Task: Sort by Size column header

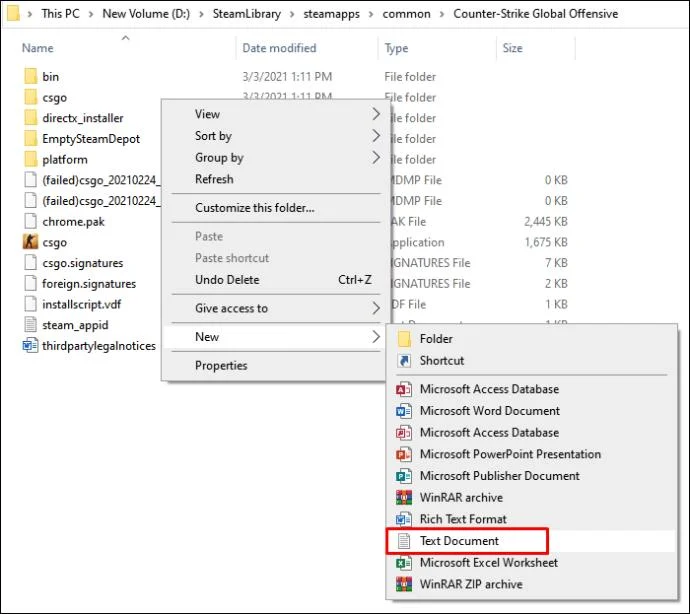Action: (x=512, y=48)
